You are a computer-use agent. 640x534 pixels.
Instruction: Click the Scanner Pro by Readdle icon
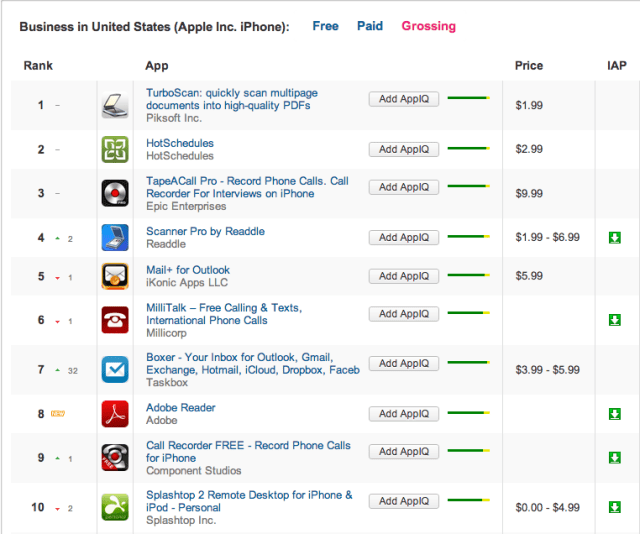(x=115, y=238)
